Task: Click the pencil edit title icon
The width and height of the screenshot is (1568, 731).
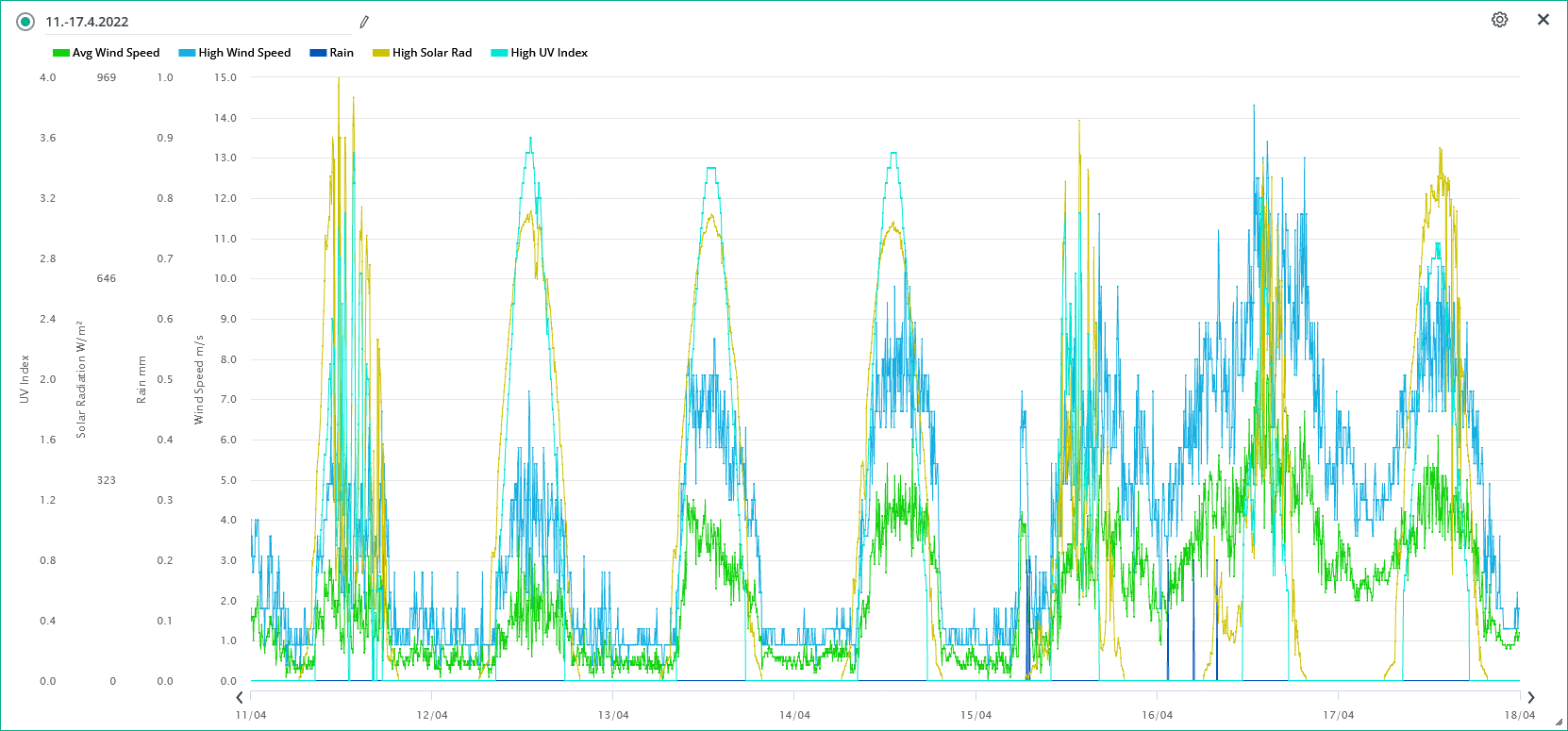Action: [x=364, y=22]
